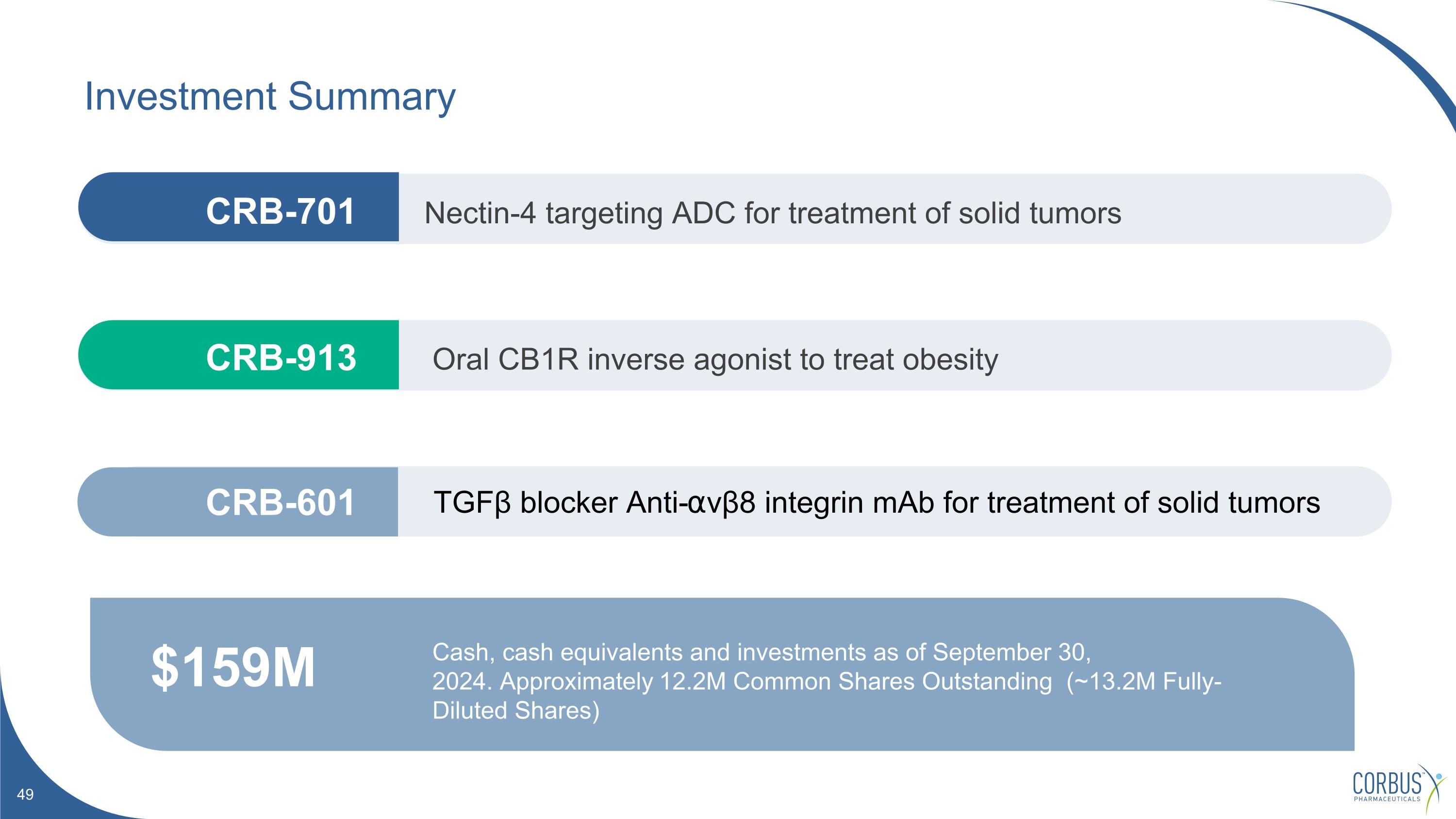Click the light gray bar right of CRB-913
Image resolution: width=1456 pixels, height=819 pixels.
pyautogui.click(x=895, y=355)
